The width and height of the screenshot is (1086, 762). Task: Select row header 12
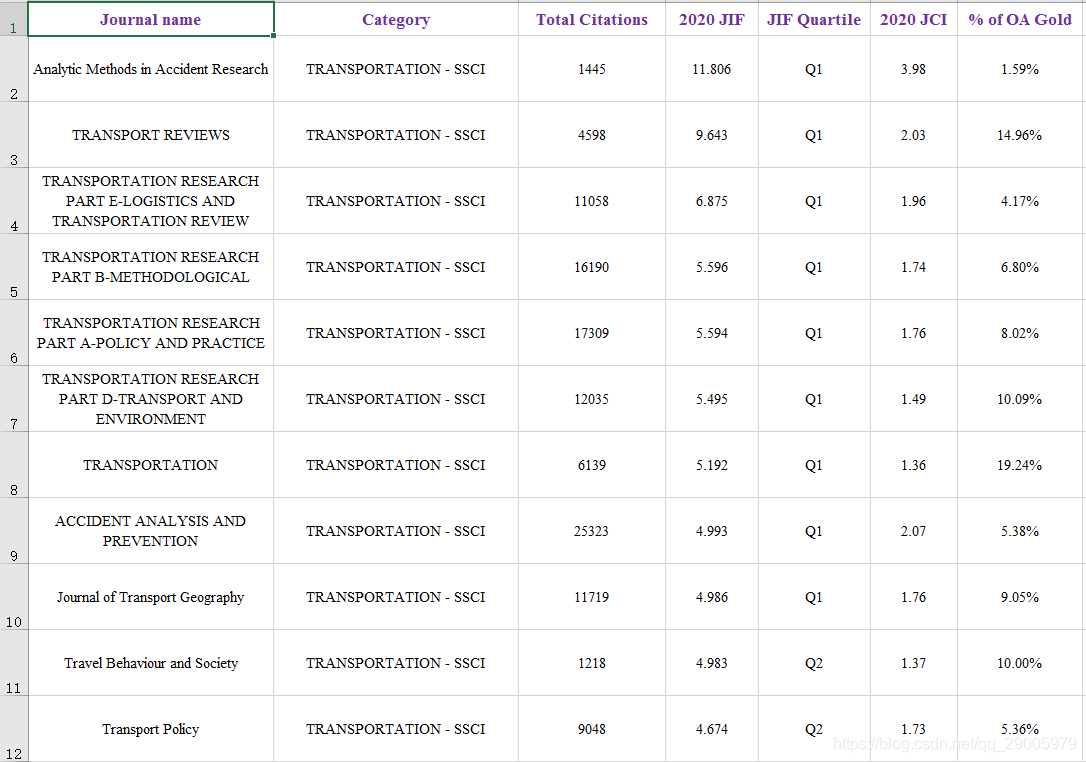[14, 729]
